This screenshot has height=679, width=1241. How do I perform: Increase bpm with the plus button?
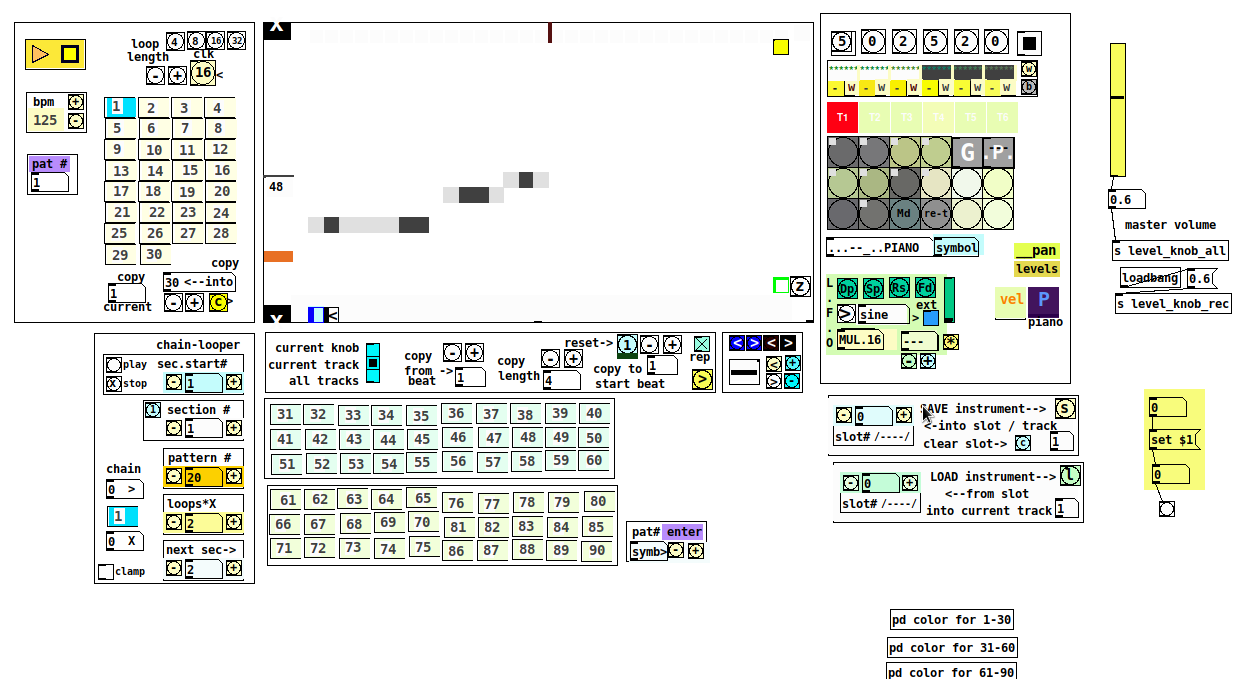coord(76,102)
